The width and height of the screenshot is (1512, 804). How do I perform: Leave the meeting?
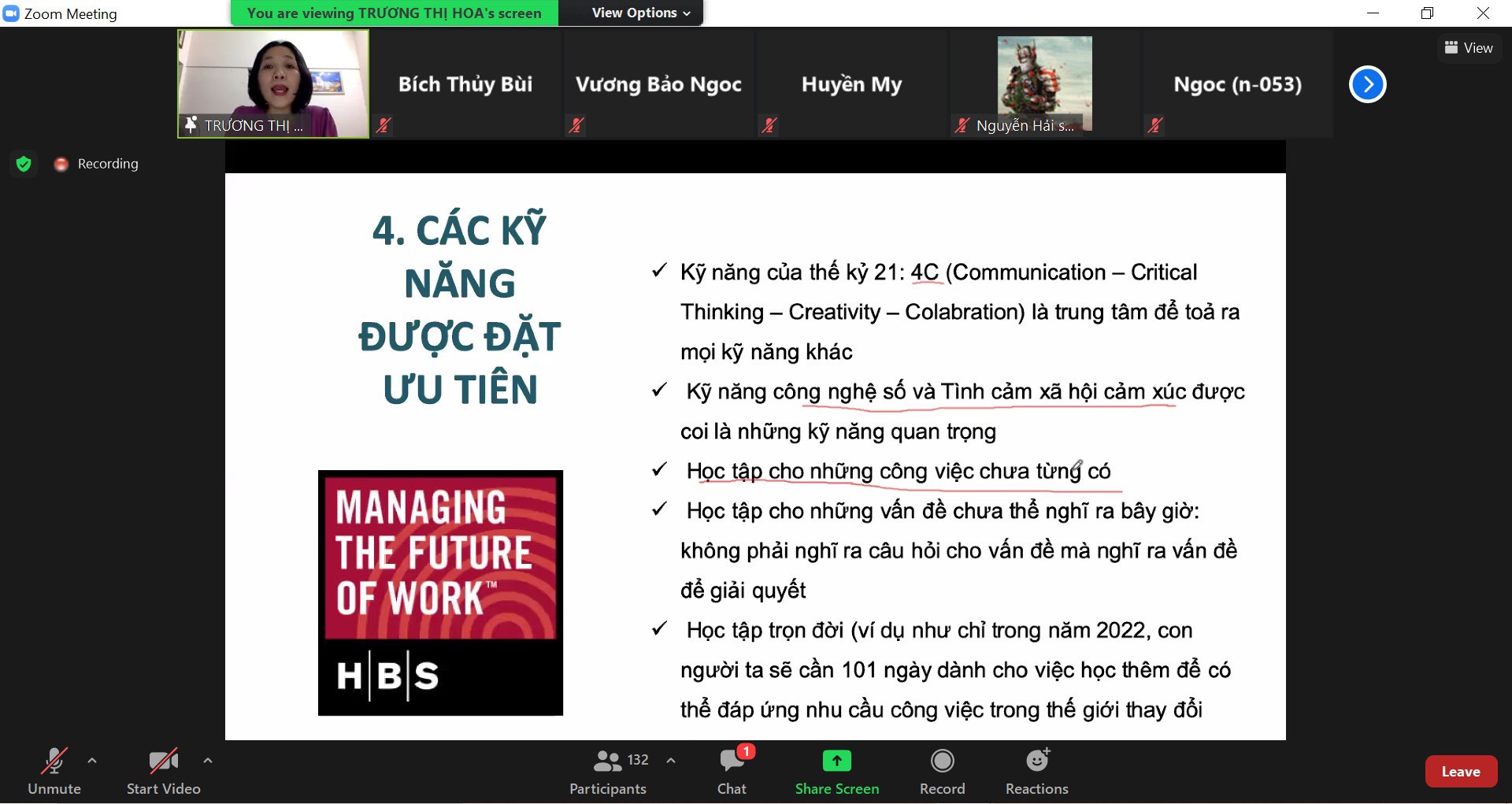[x=1460, y=772]
